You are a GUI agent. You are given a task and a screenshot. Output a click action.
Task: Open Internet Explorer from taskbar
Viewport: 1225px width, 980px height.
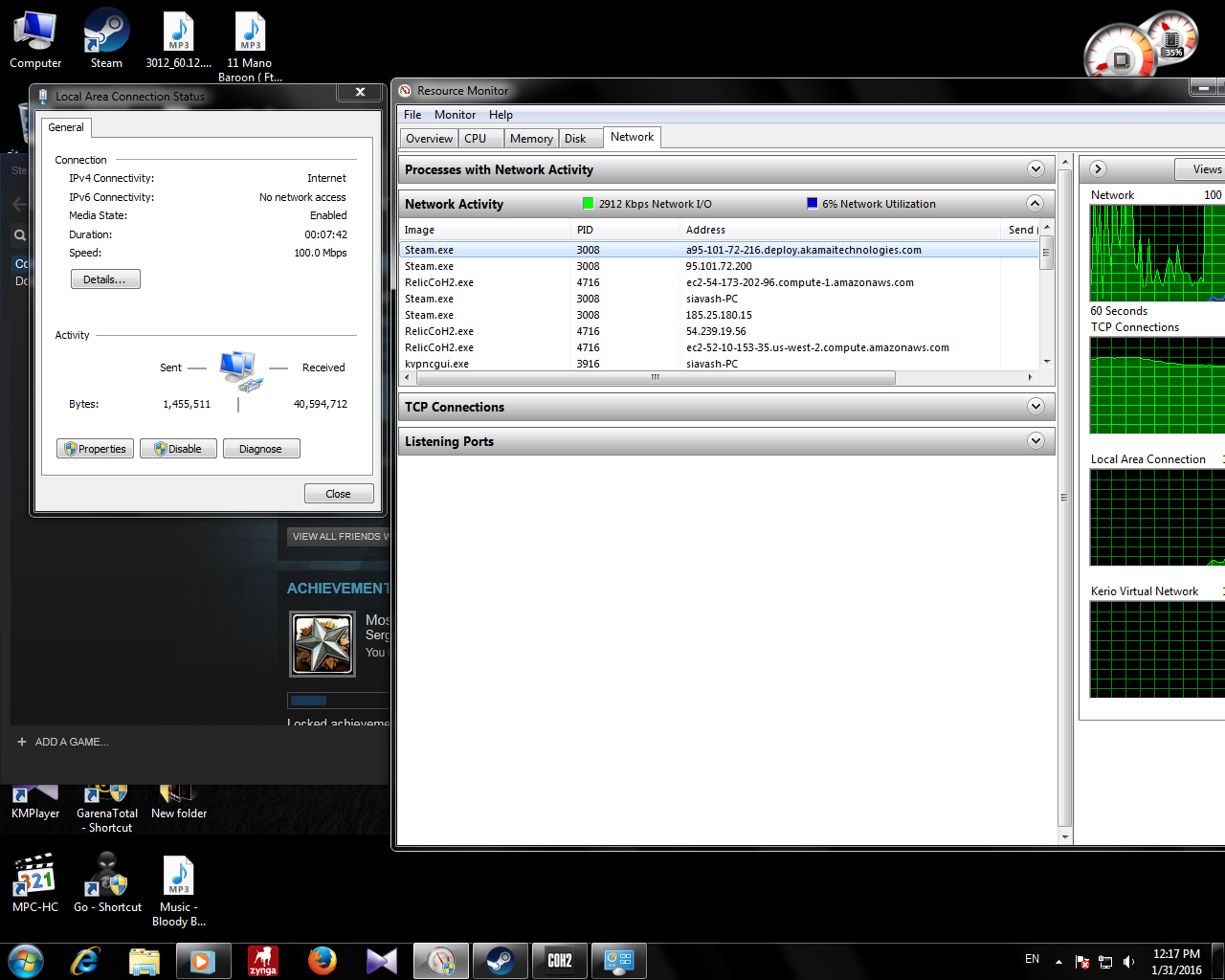click(x=85, y=960)
